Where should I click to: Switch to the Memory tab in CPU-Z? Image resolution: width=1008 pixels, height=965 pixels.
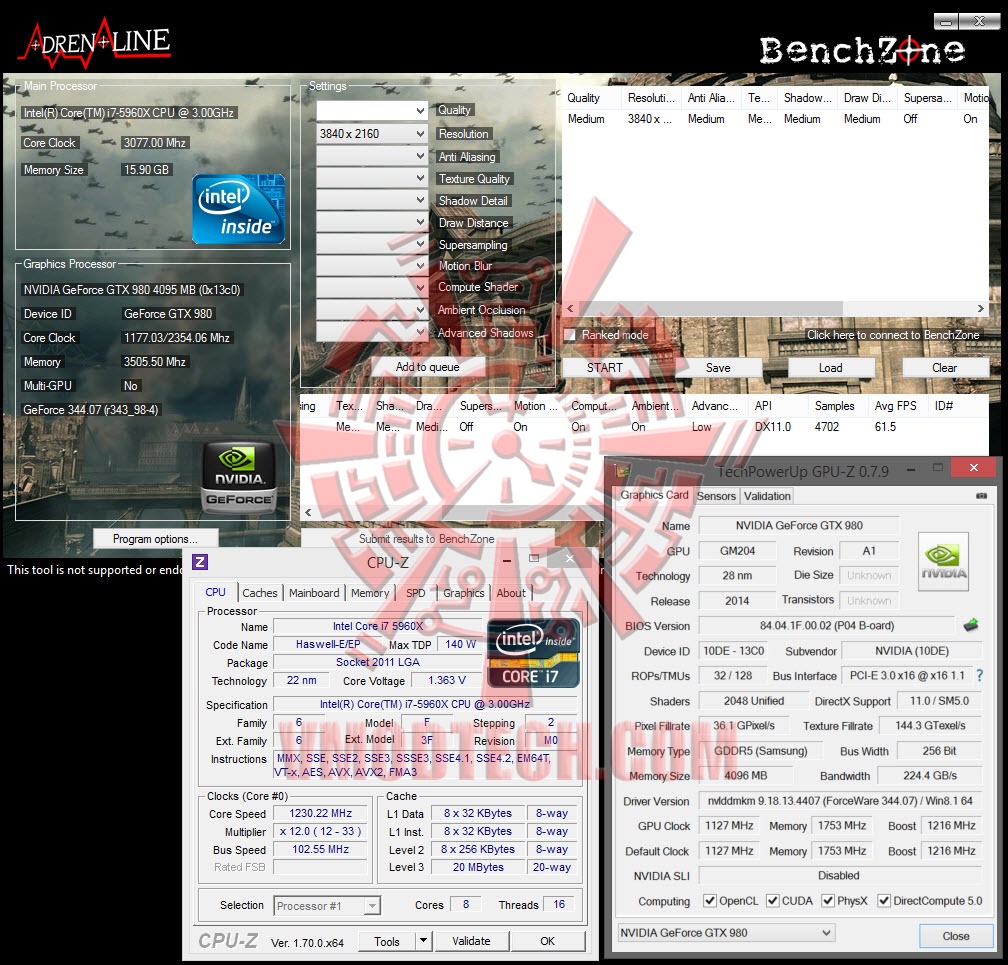[370, 593]
